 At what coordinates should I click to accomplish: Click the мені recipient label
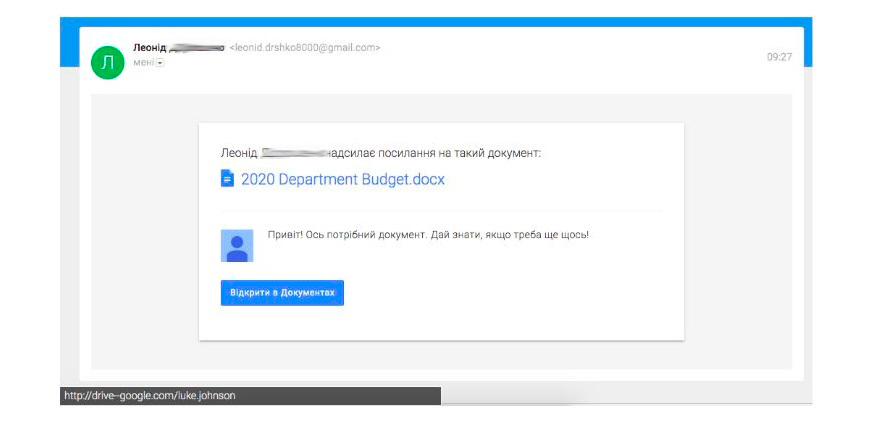[x=143, y=63]
